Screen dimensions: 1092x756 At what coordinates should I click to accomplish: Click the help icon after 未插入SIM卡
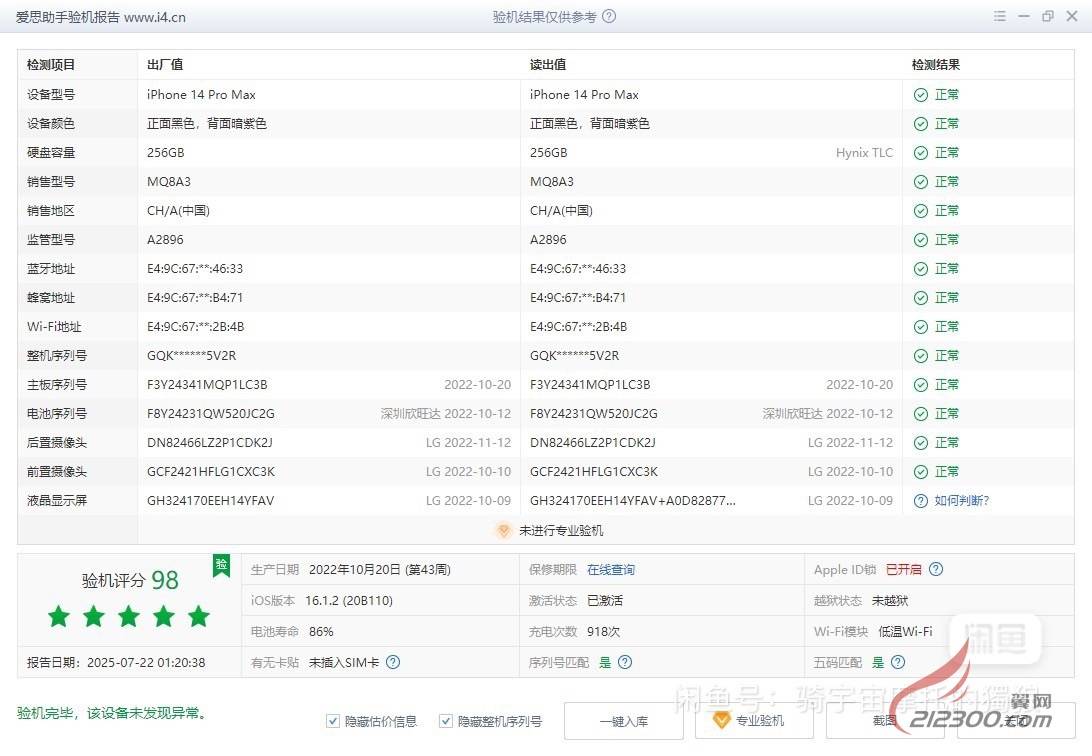393,662
